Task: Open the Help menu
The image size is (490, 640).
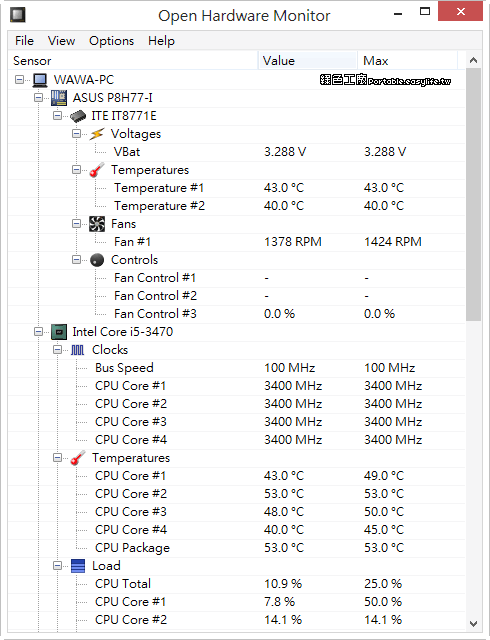Action: point(161,41)
